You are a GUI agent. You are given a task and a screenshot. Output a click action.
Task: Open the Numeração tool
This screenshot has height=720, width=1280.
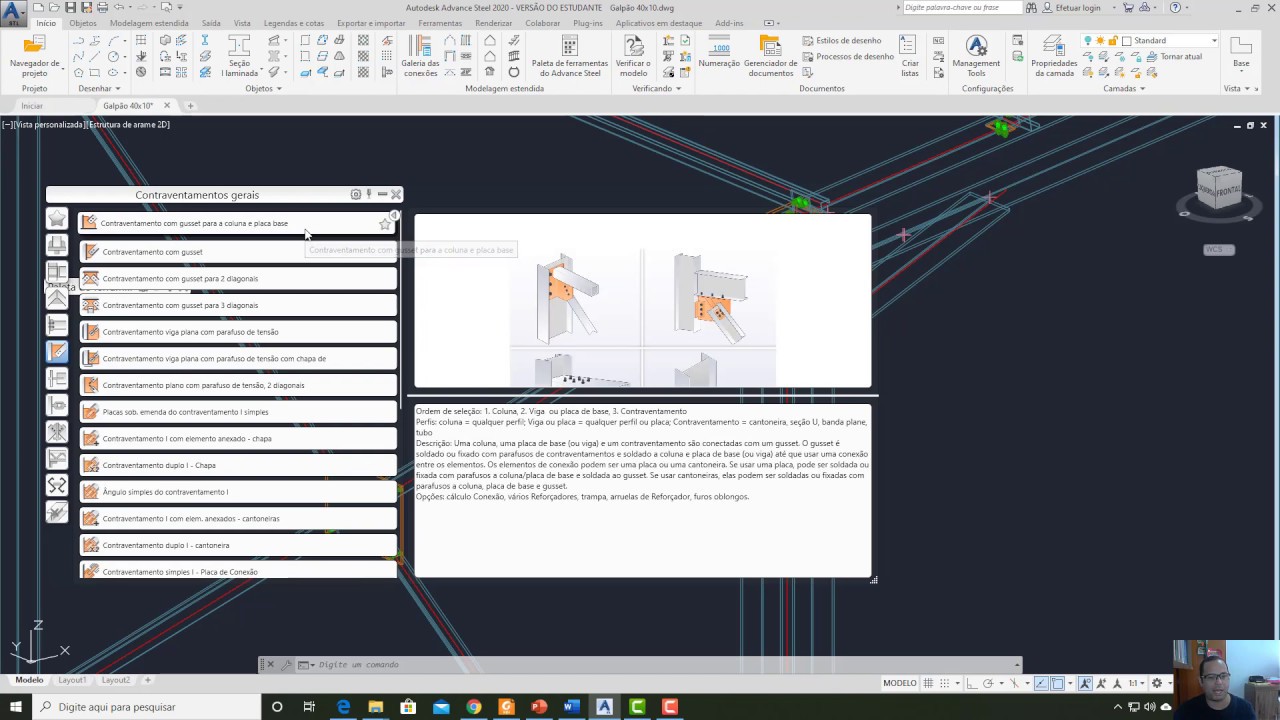(x=719, y=52)
